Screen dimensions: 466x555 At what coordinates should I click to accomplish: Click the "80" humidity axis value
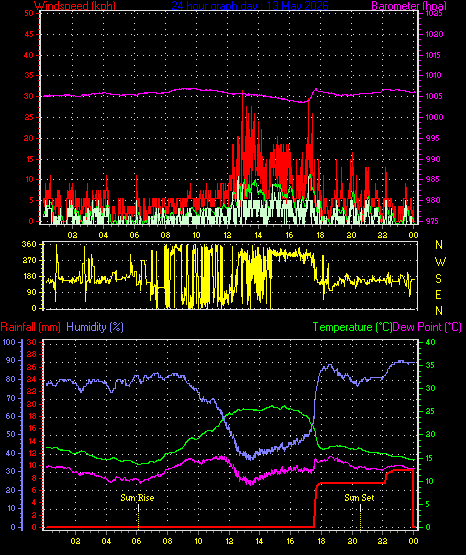pos(11,379)
